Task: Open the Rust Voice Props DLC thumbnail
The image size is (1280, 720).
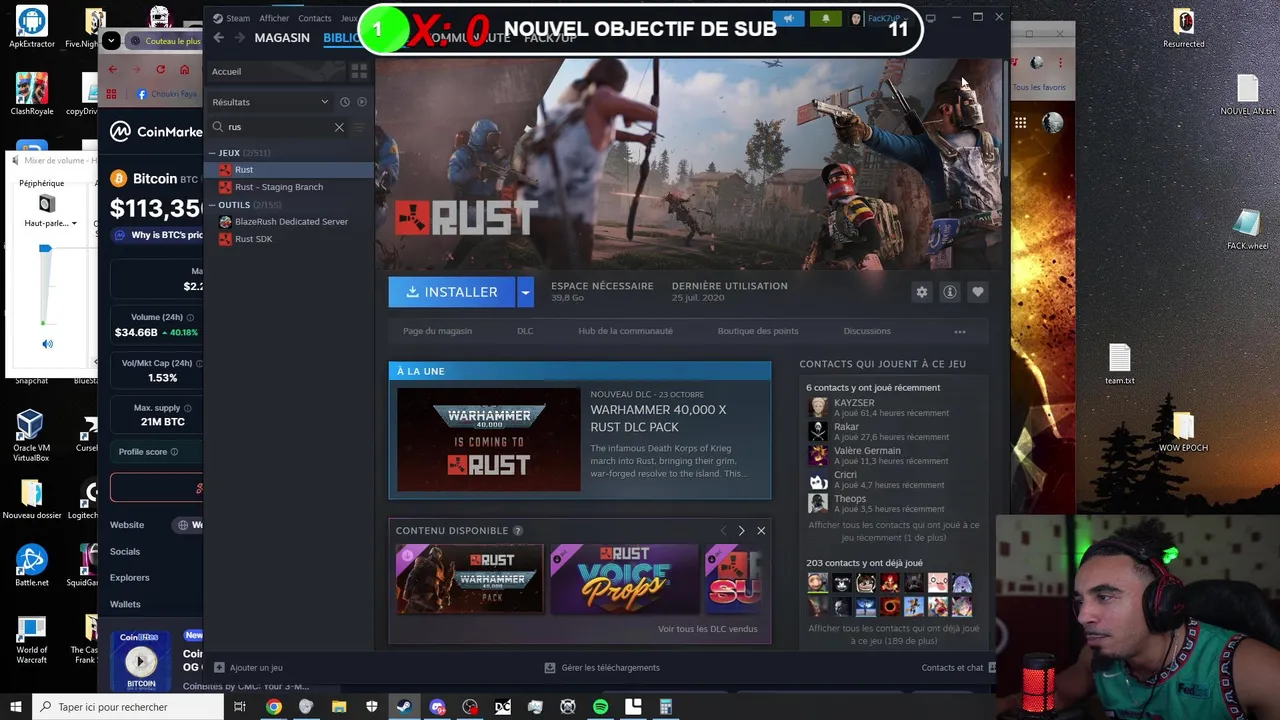Action: (x=624, y=579)
